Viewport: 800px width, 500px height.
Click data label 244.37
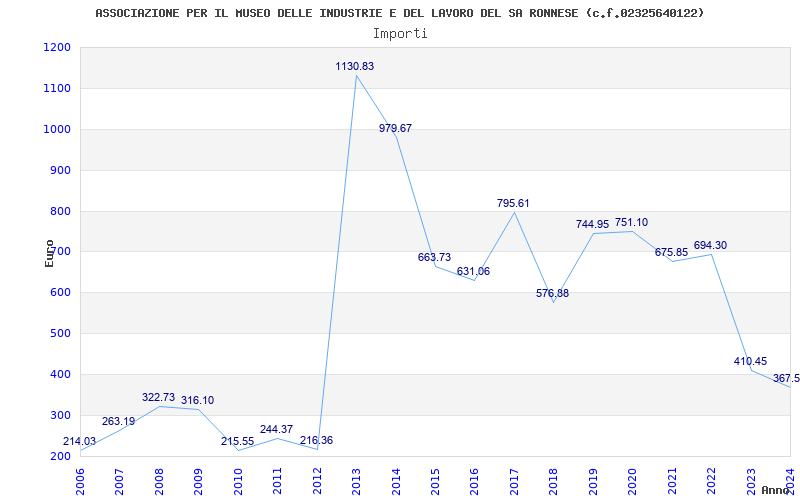pos(277,430)
